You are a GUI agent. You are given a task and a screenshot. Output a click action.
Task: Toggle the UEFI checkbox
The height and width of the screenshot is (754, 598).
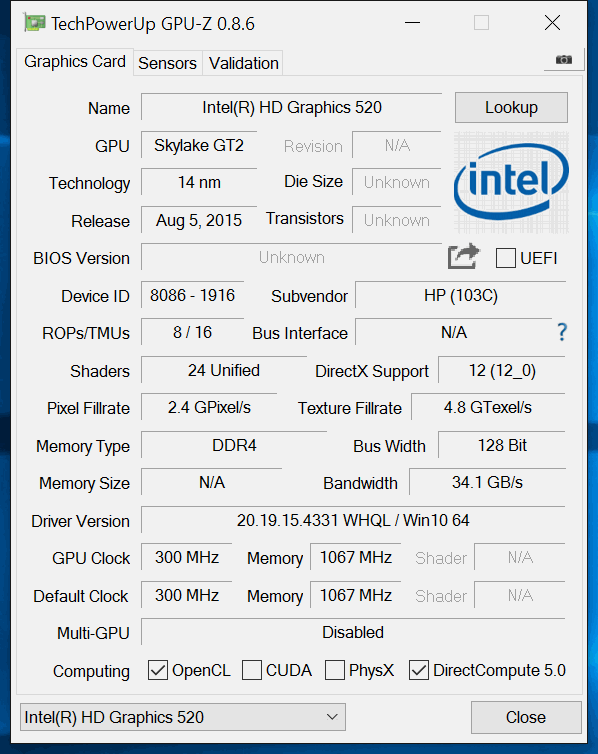[506, 258]
